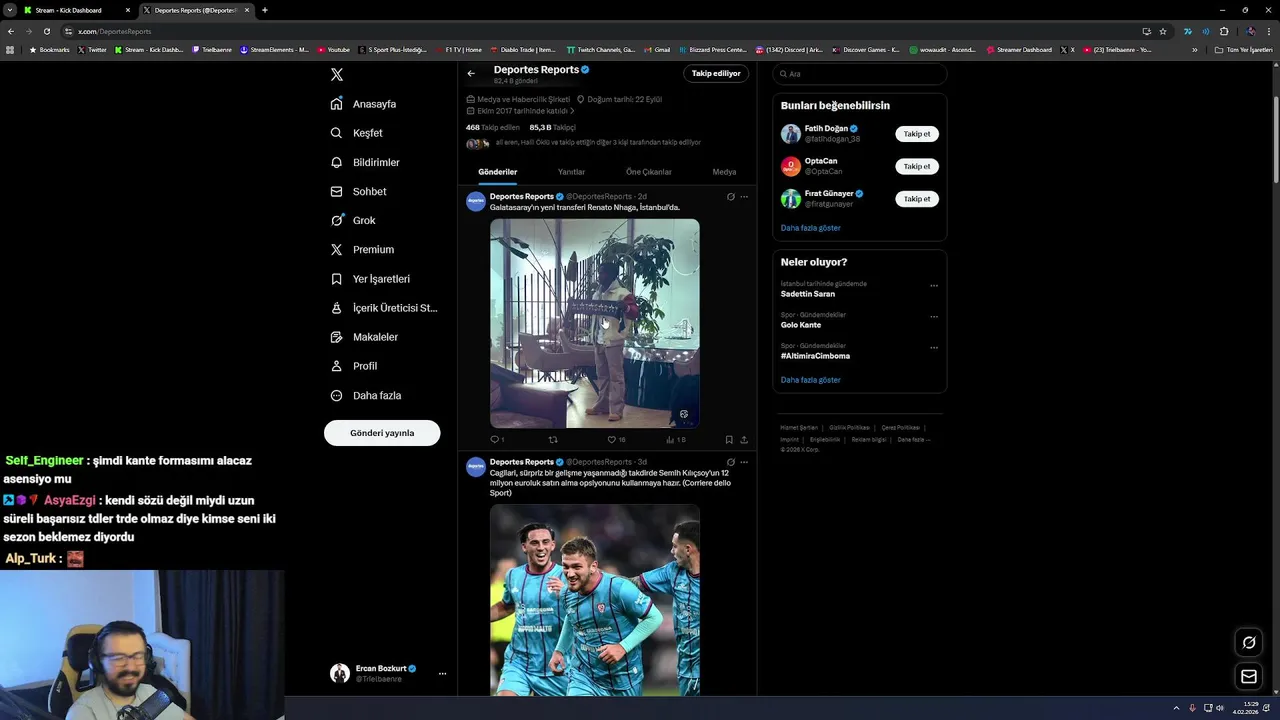Image resolution: width=1280 pixels, height=720 pixels.
Task: Click Daha fazla göster under trends
Action: [810, 380]
